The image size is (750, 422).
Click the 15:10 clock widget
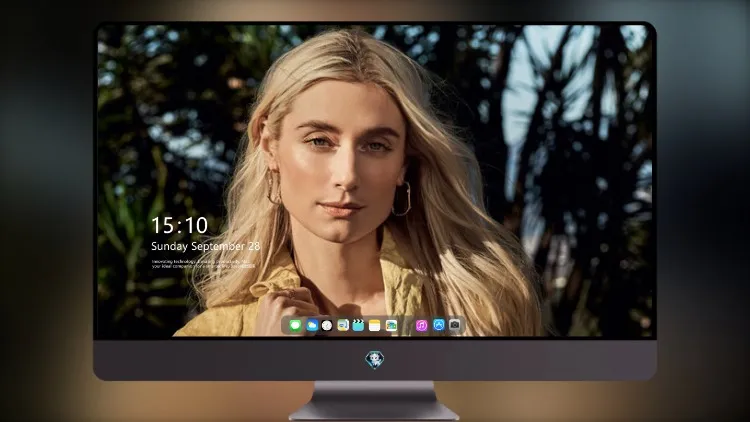179,225
